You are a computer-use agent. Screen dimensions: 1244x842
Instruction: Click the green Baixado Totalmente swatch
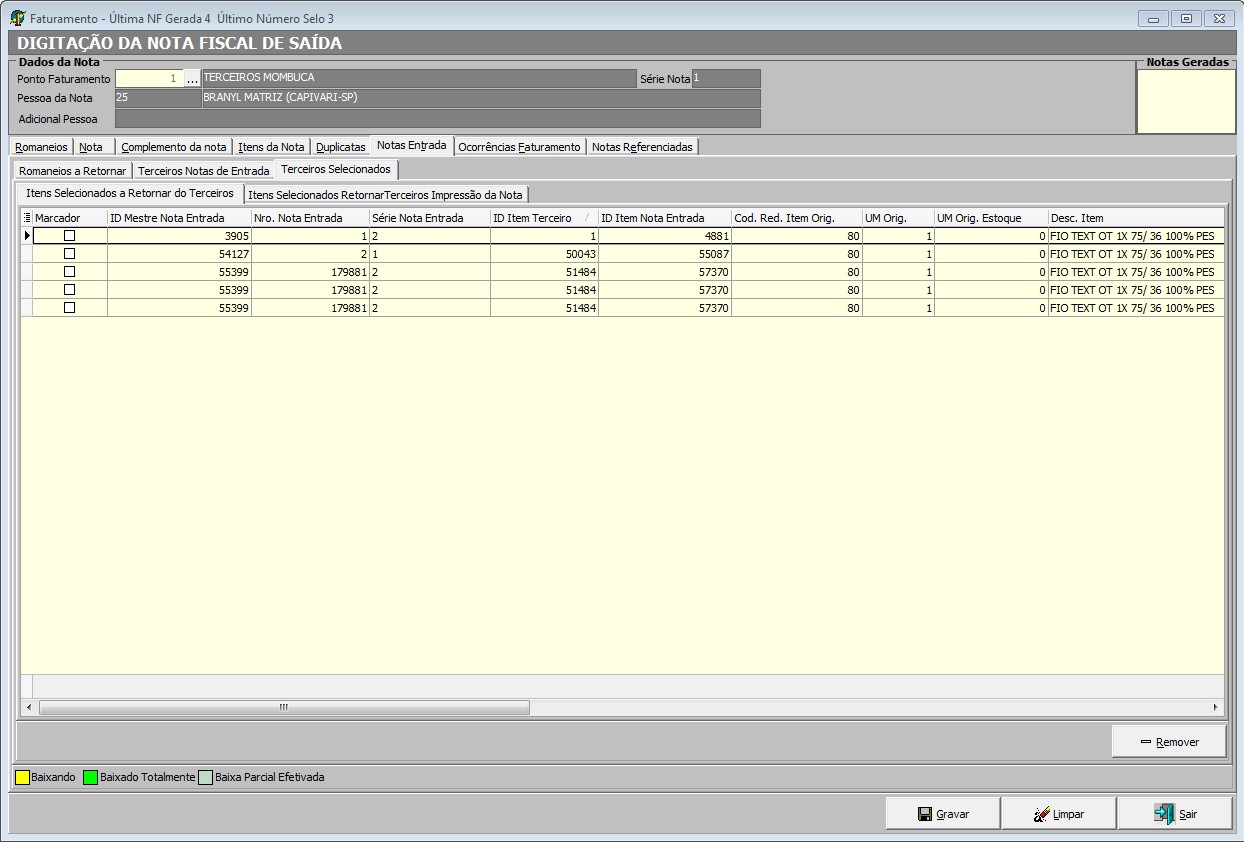point(90,777)
